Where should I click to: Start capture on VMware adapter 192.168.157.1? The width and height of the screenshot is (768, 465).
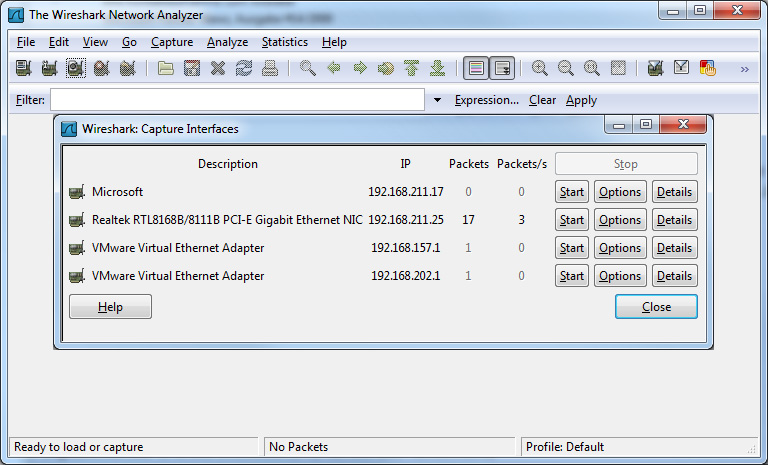point(572,247)
